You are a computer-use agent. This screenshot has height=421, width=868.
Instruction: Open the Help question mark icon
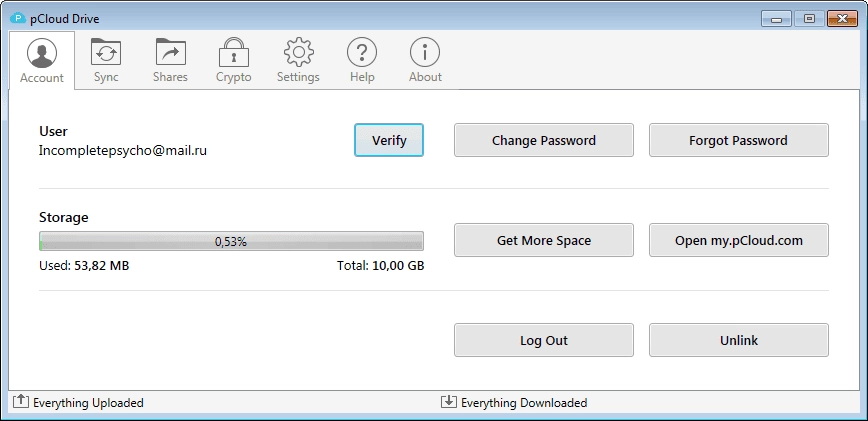[x=362, y=53]
